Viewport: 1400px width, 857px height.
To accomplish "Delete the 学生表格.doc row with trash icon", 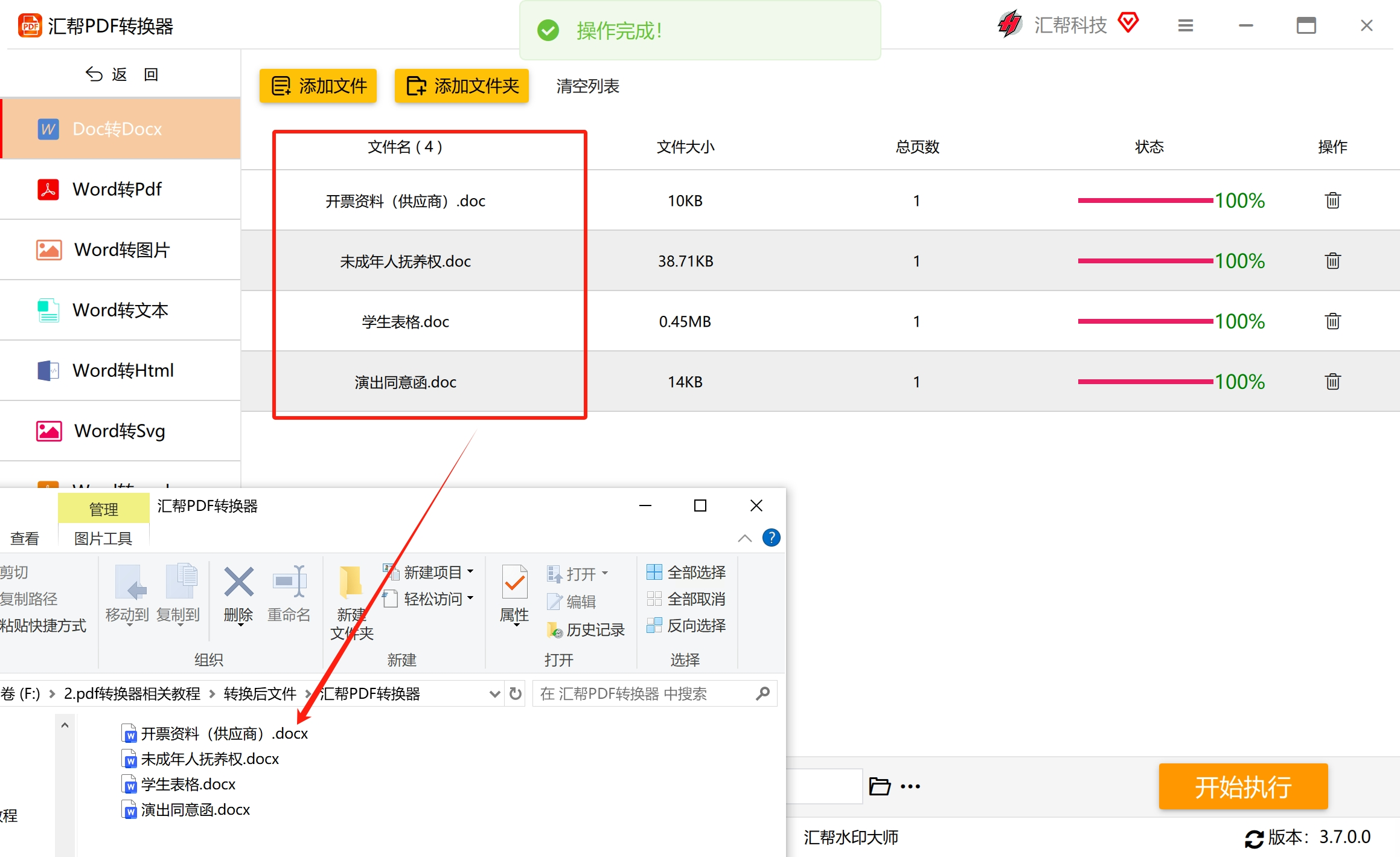I will coord(1332,321).
